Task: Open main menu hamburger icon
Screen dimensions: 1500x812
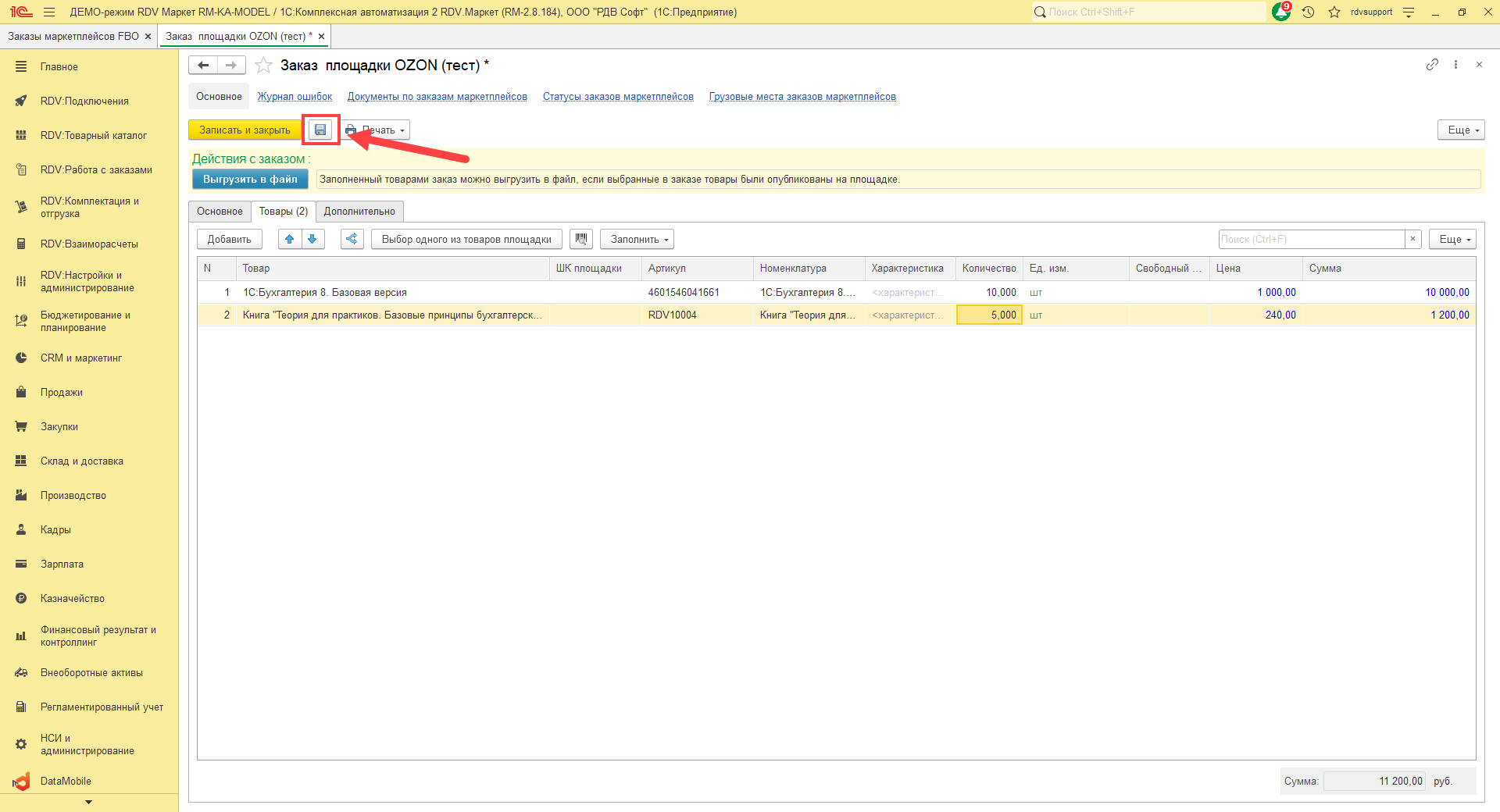Action: tap(49, 12)
